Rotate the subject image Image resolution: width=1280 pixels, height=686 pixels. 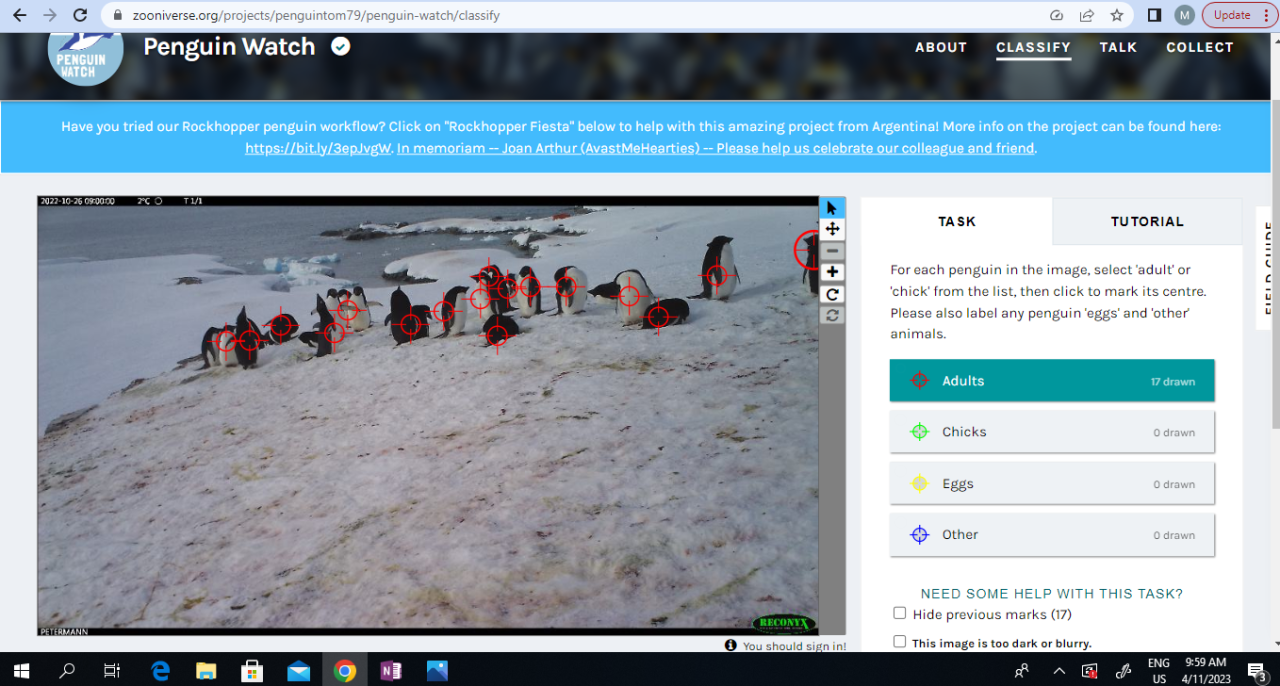[832, 294]
